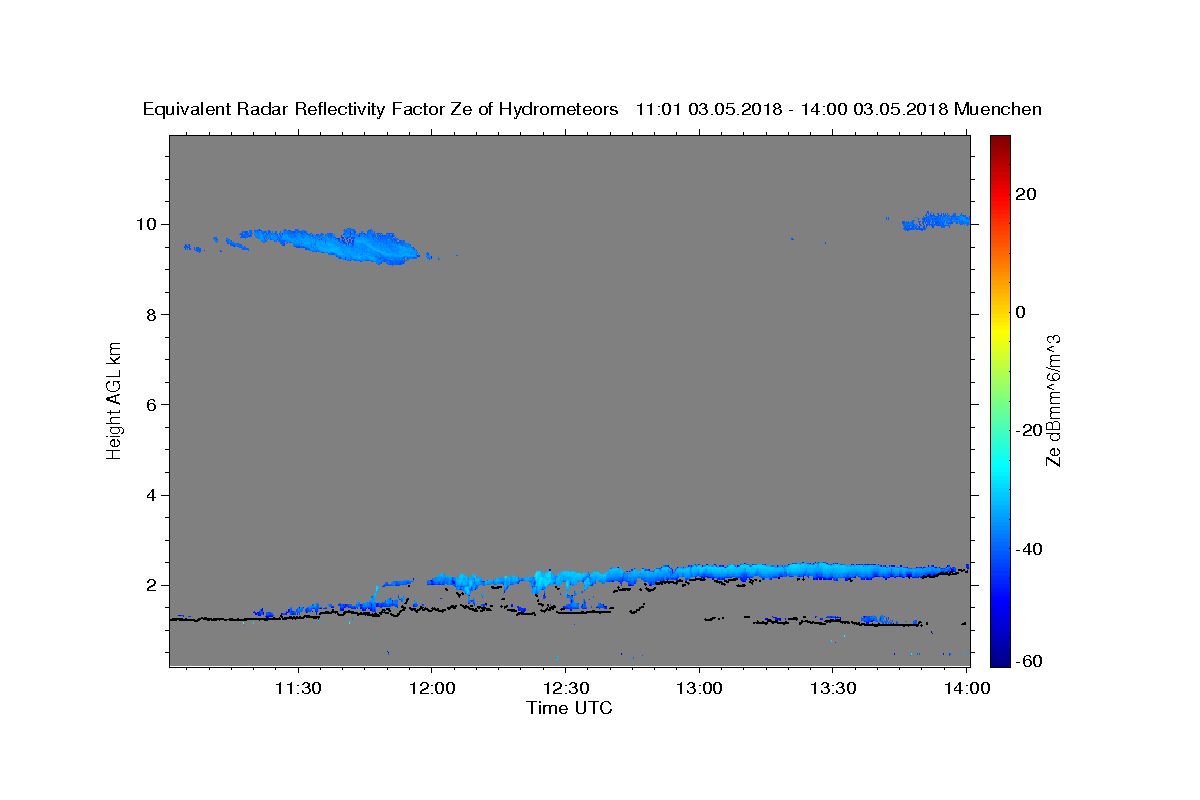Image resolution: width=1200 pixels, height=800 pixels.
Task: Click the 'Time UTC' axis label
Action: click(x=569, y=708)
